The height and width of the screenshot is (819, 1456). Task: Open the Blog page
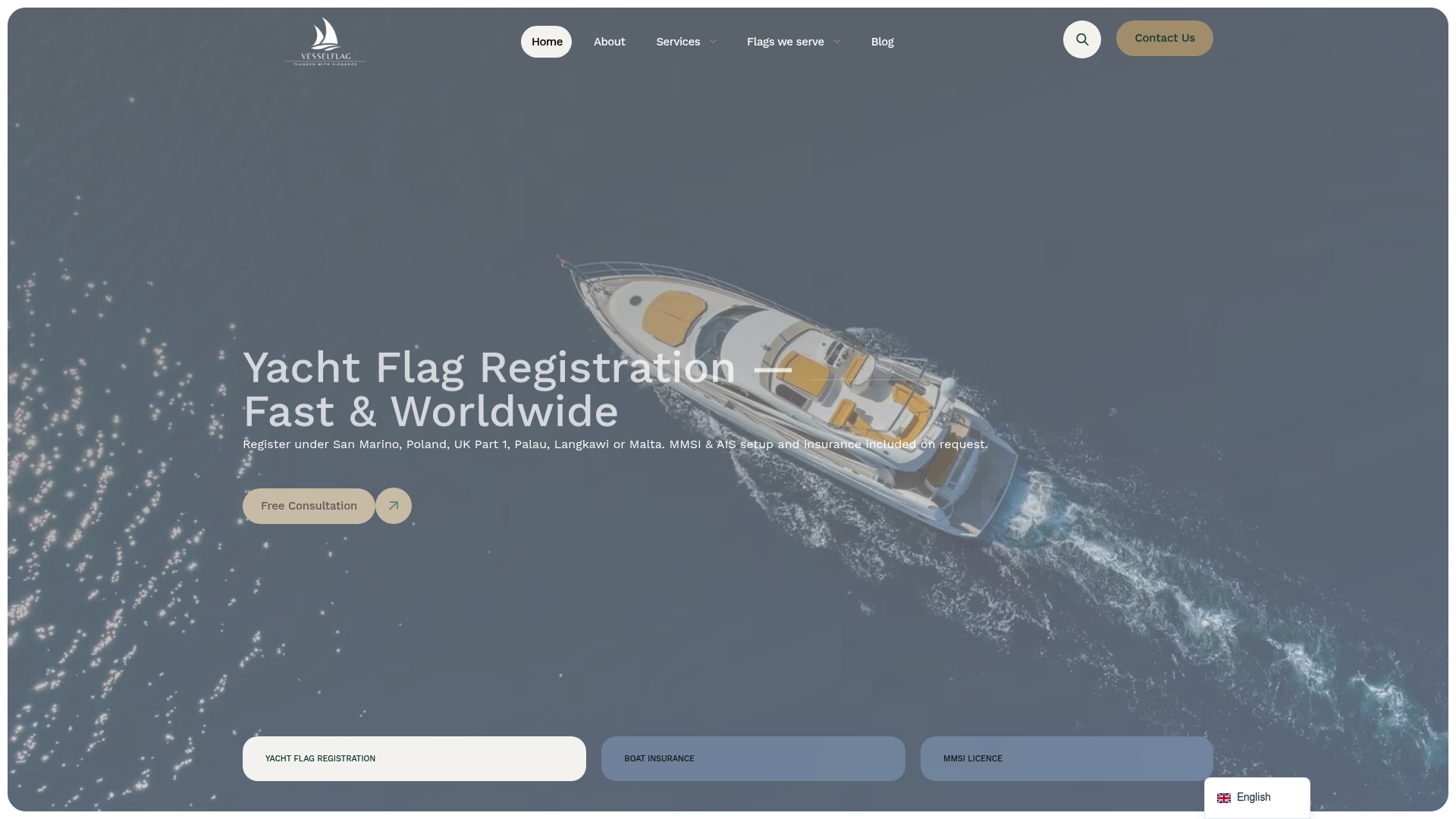pyautogui.click(x=882, y=42)
